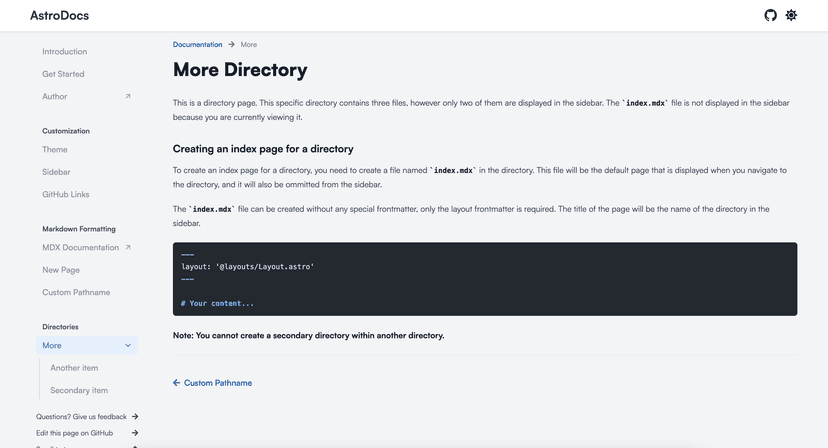Click the breadcrumb arrow separator
Screen dimensions: 828x448
232,44
